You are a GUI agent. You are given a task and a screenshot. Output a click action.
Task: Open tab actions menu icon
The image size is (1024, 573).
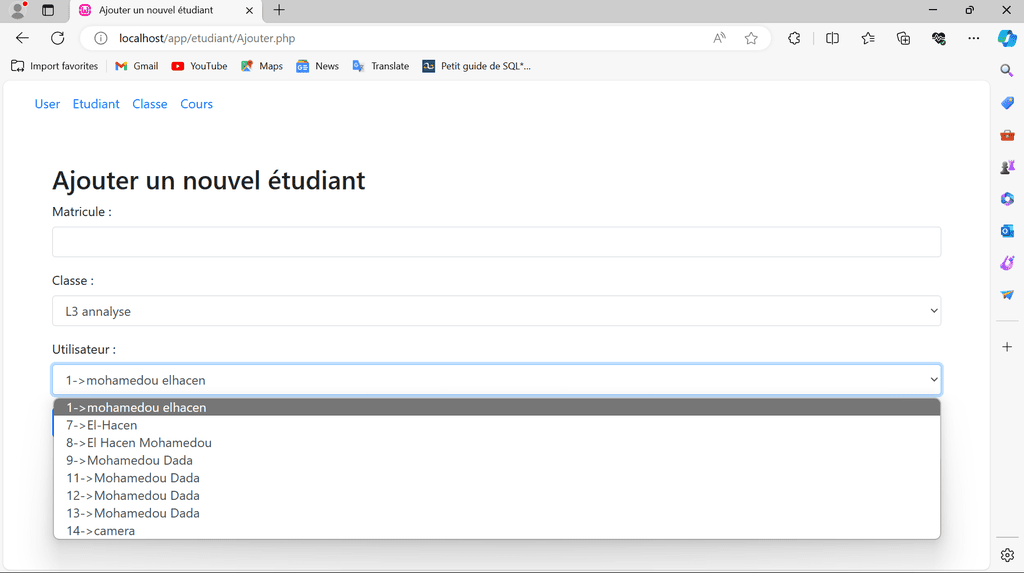(x=48, y=10)
